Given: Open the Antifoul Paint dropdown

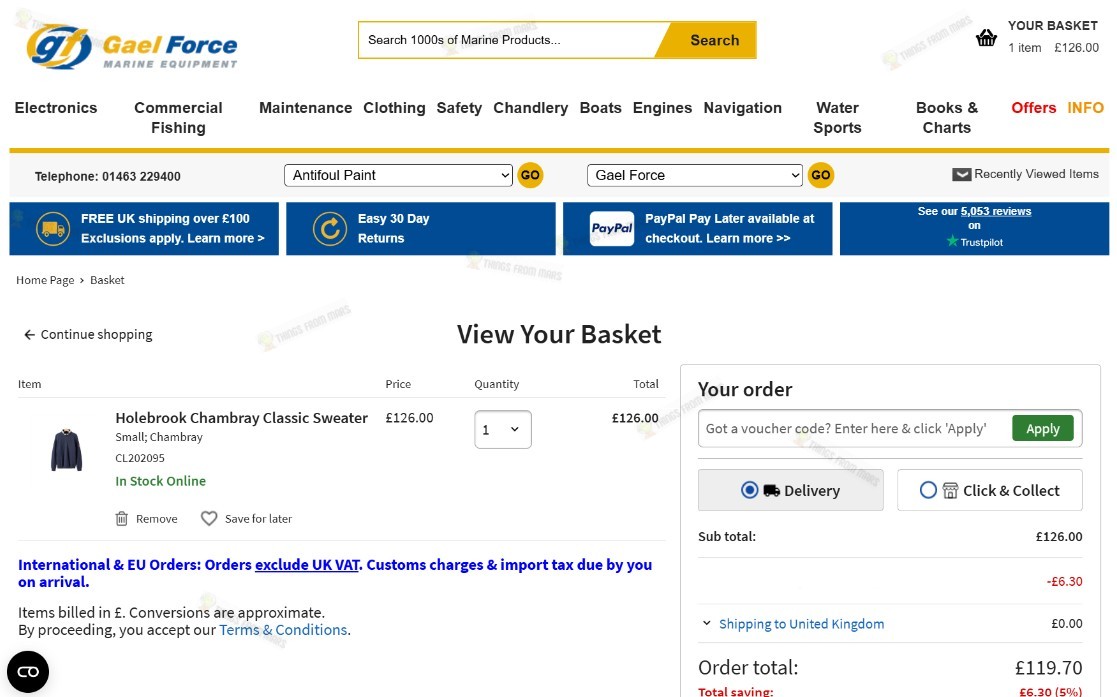Looking at the screenshot, I should [x=398, y=175].
